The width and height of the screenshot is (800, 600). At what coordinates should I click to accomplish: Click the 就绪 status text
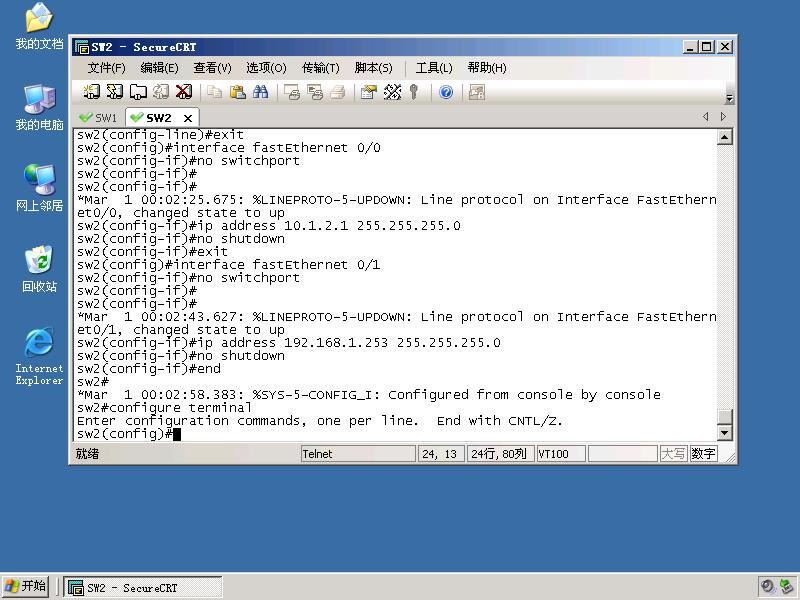pos(87,454)
